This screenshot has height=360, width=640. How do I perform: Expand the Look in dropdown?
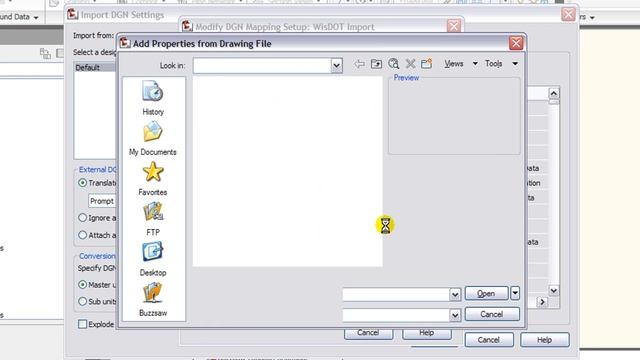(x=336, y=65)
